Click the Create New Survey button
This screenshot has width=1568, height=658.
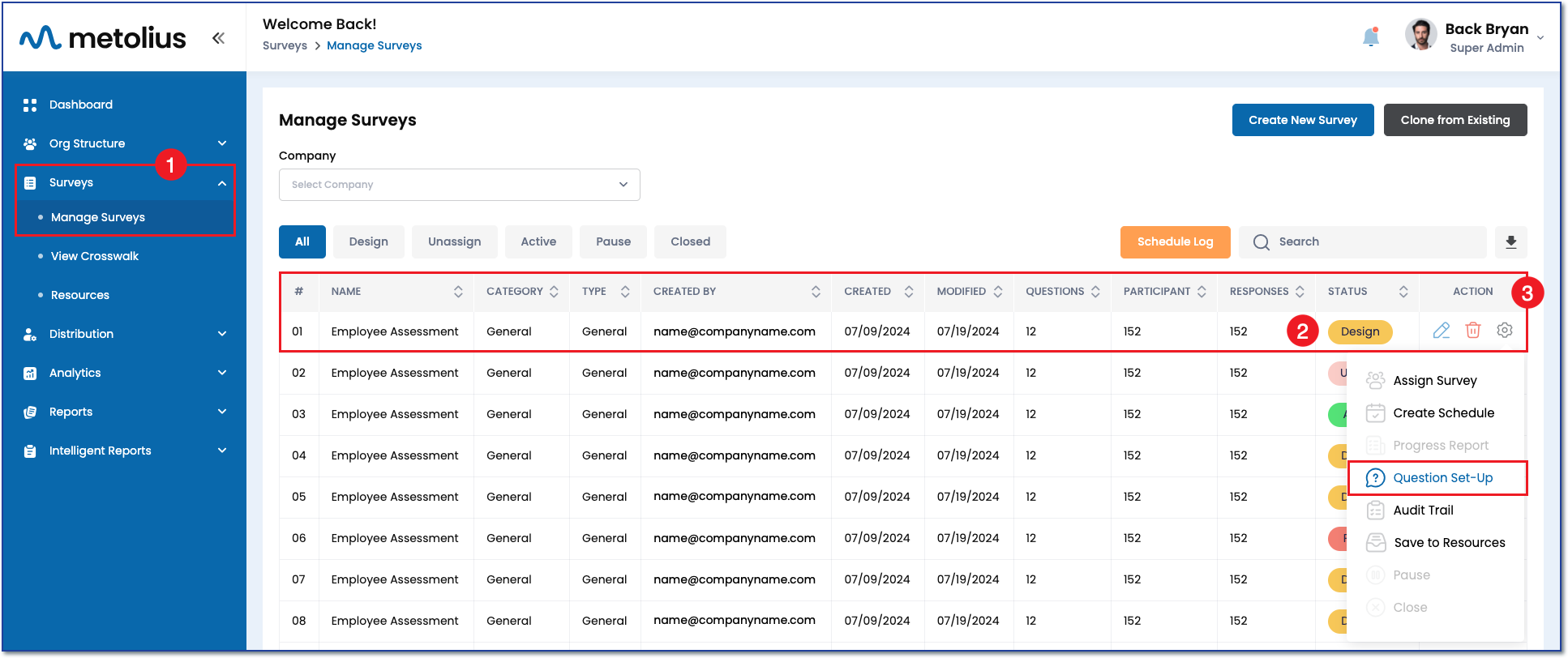1302,120
